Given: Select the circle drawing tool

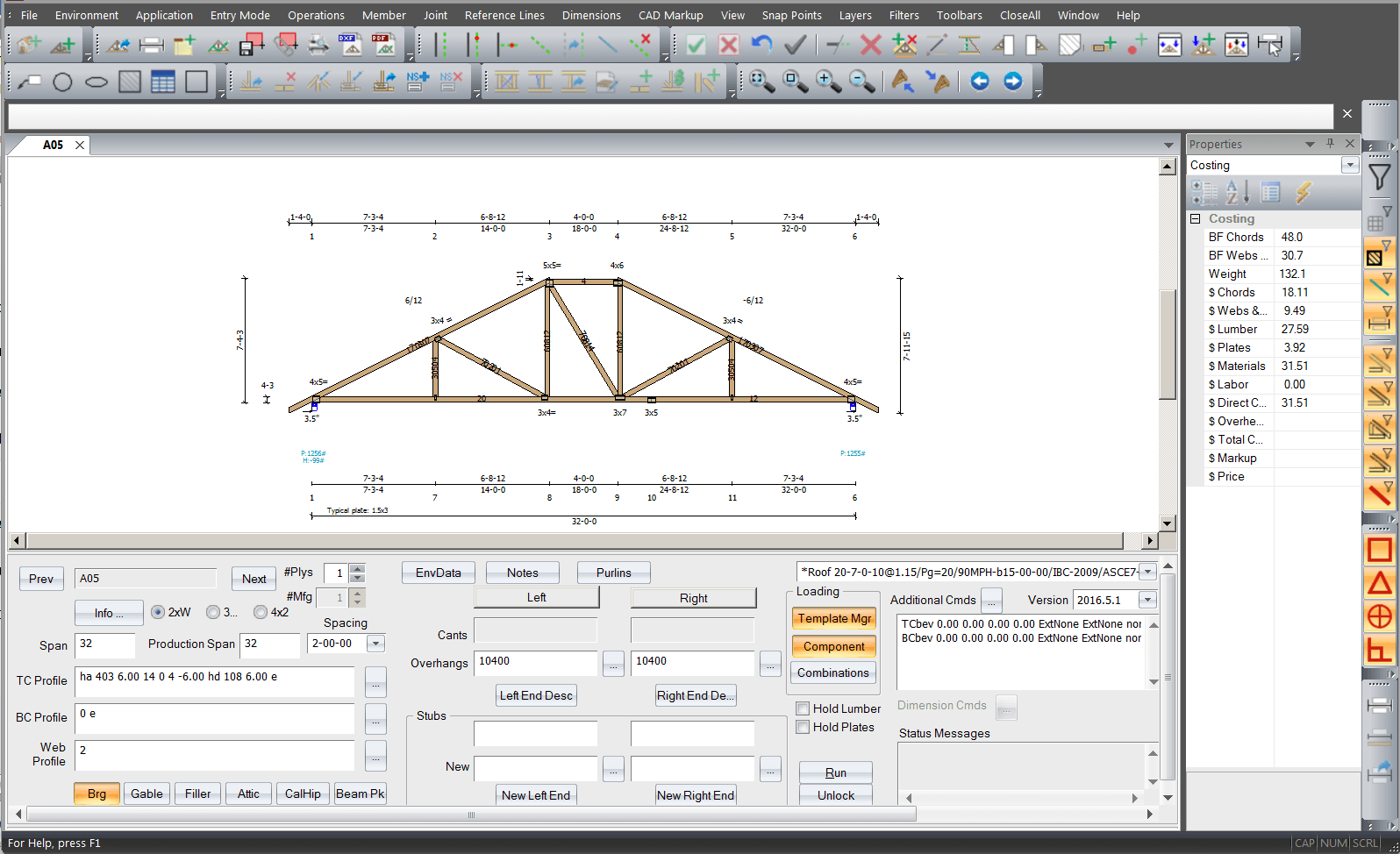Looking at the screenshot, I should [62, 82].
